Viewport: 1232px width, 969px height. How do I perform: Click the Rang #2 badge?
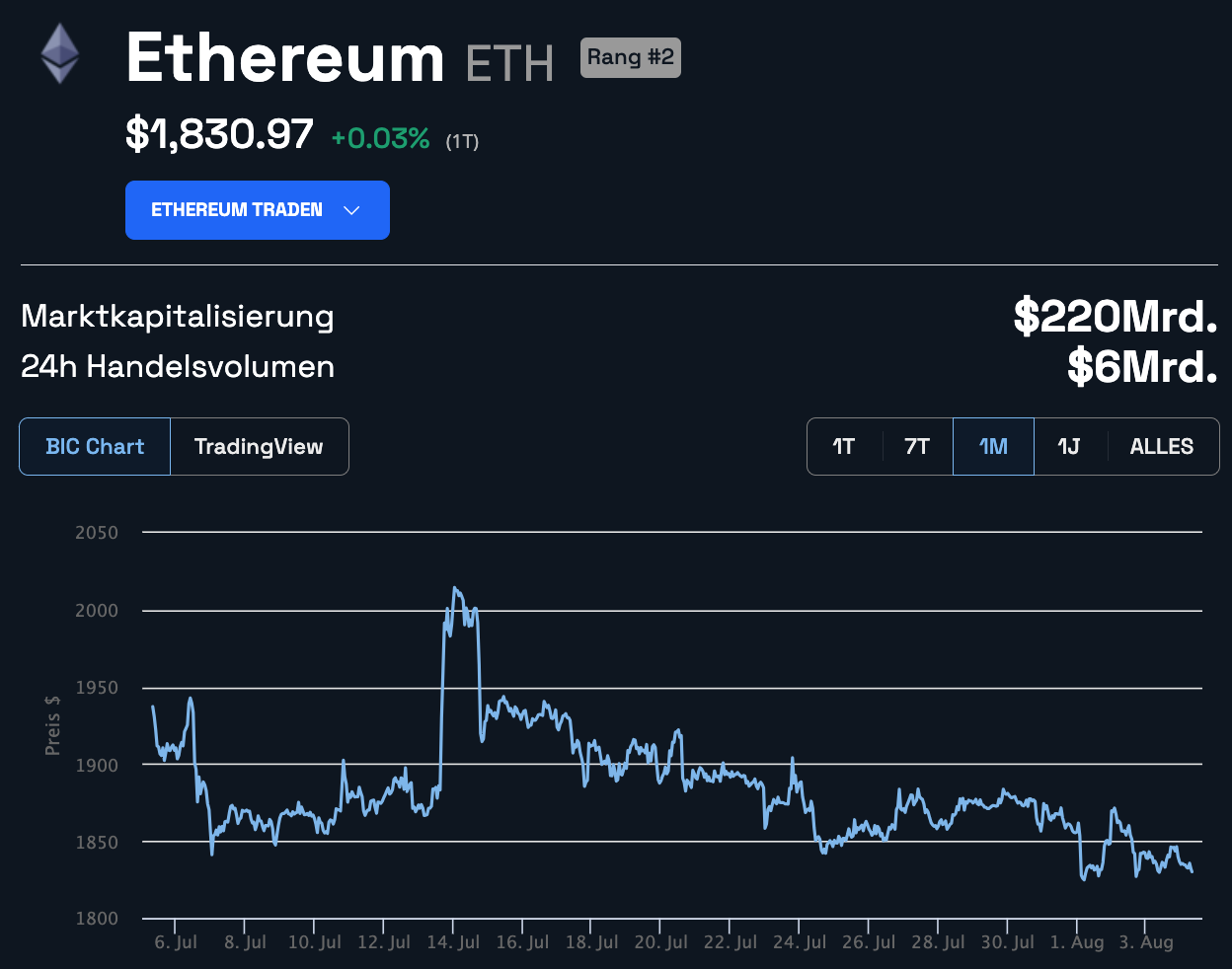click(x=630, y=57)
